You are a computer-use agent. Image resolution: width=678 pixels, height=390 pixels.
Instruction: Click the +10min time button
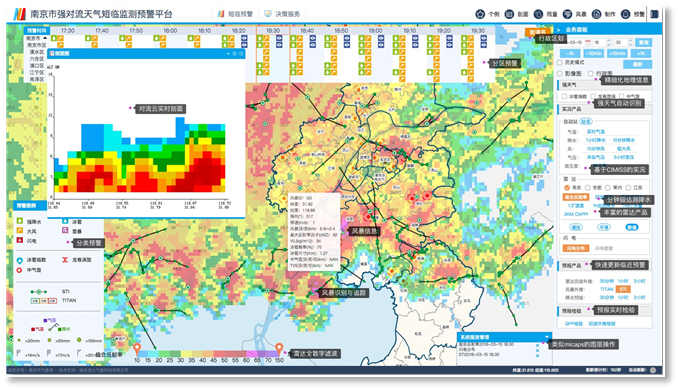coord(617,54)
